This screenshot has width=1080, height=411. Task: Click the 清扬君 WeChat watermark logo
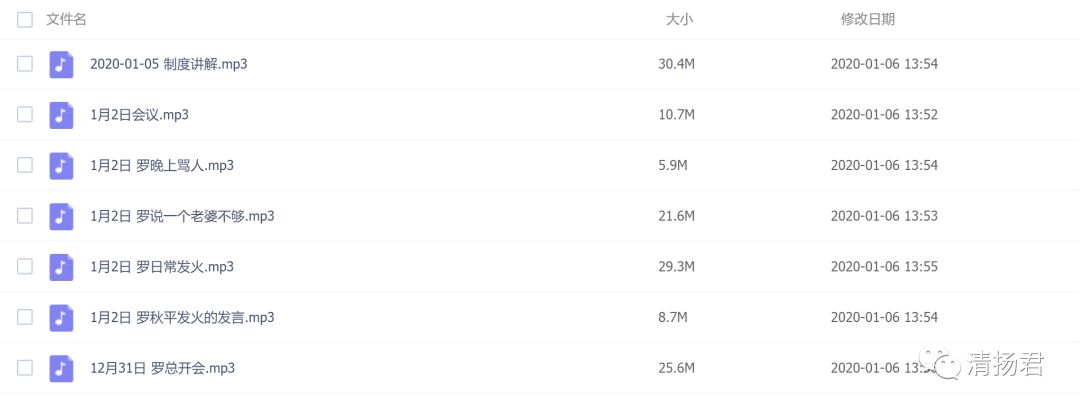(981, 363)
